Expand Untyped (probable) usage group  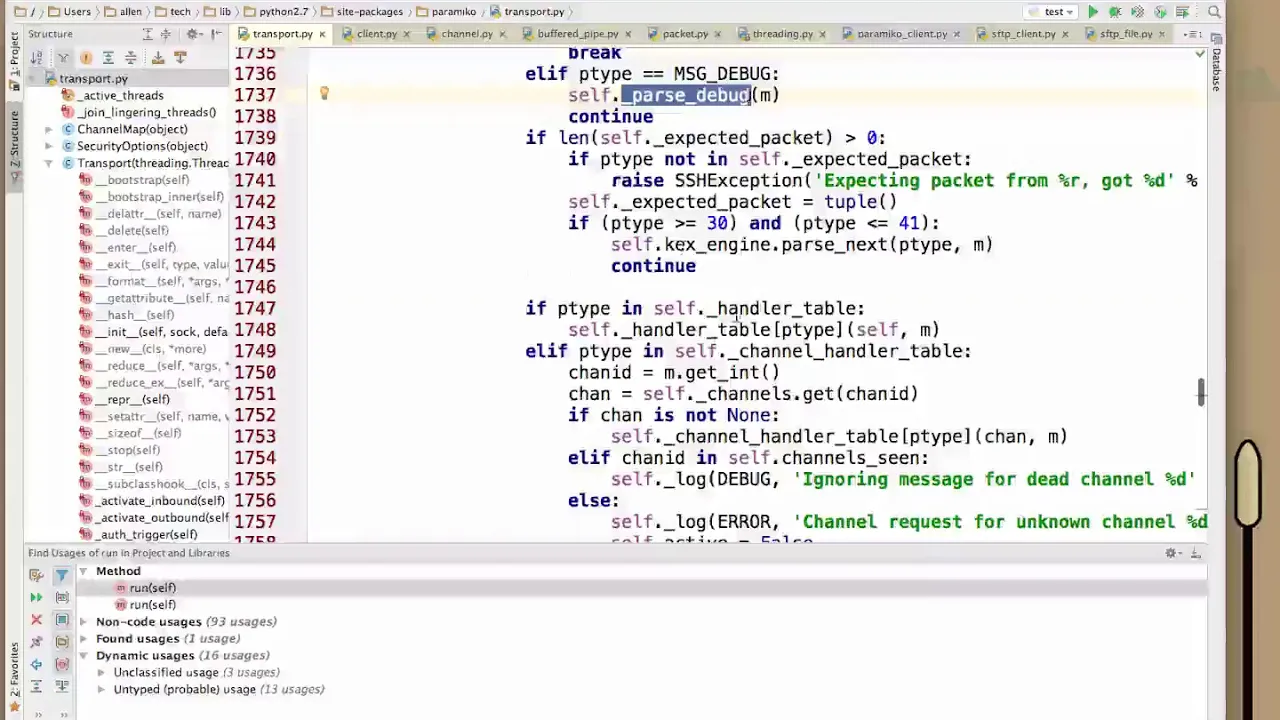[x=101, y=690]
